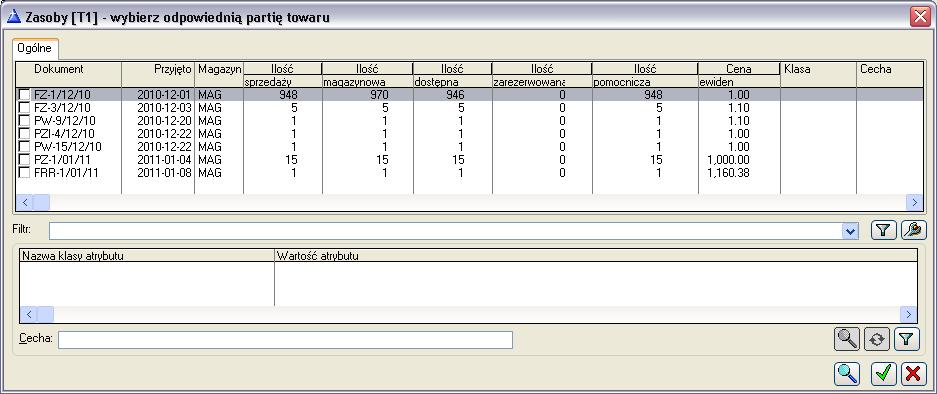Viewport: 937px width, 394px height.
Task: Select the date 2011-01-08 cell
Action: pyautogui.click(x=165, y=173)
